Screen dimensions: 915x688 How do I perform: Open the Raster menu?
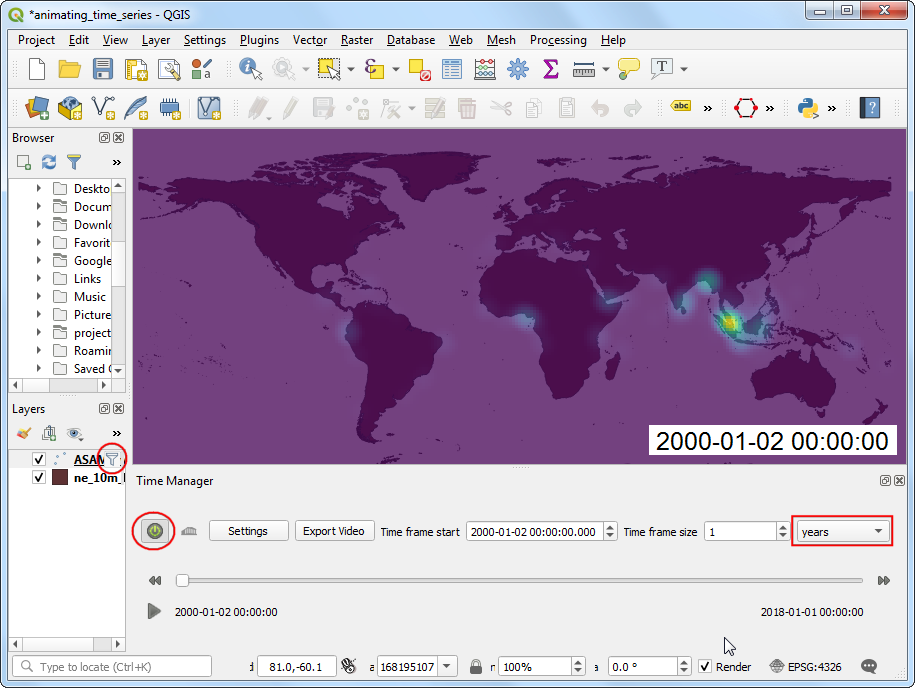356,40
